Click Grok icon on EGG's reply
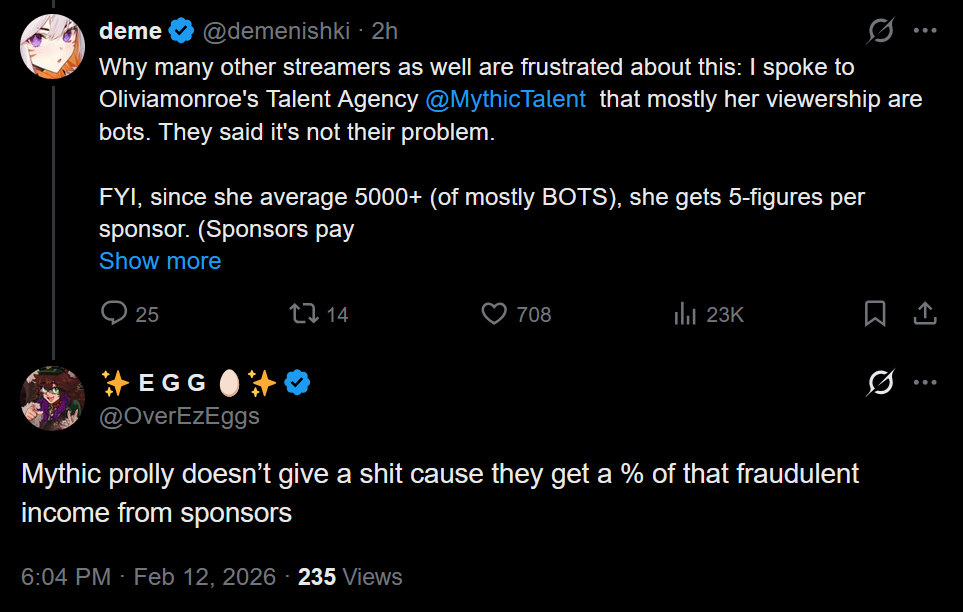Image resolution: width=963 pixels, height=612 pixels. (x=880, y=382)
